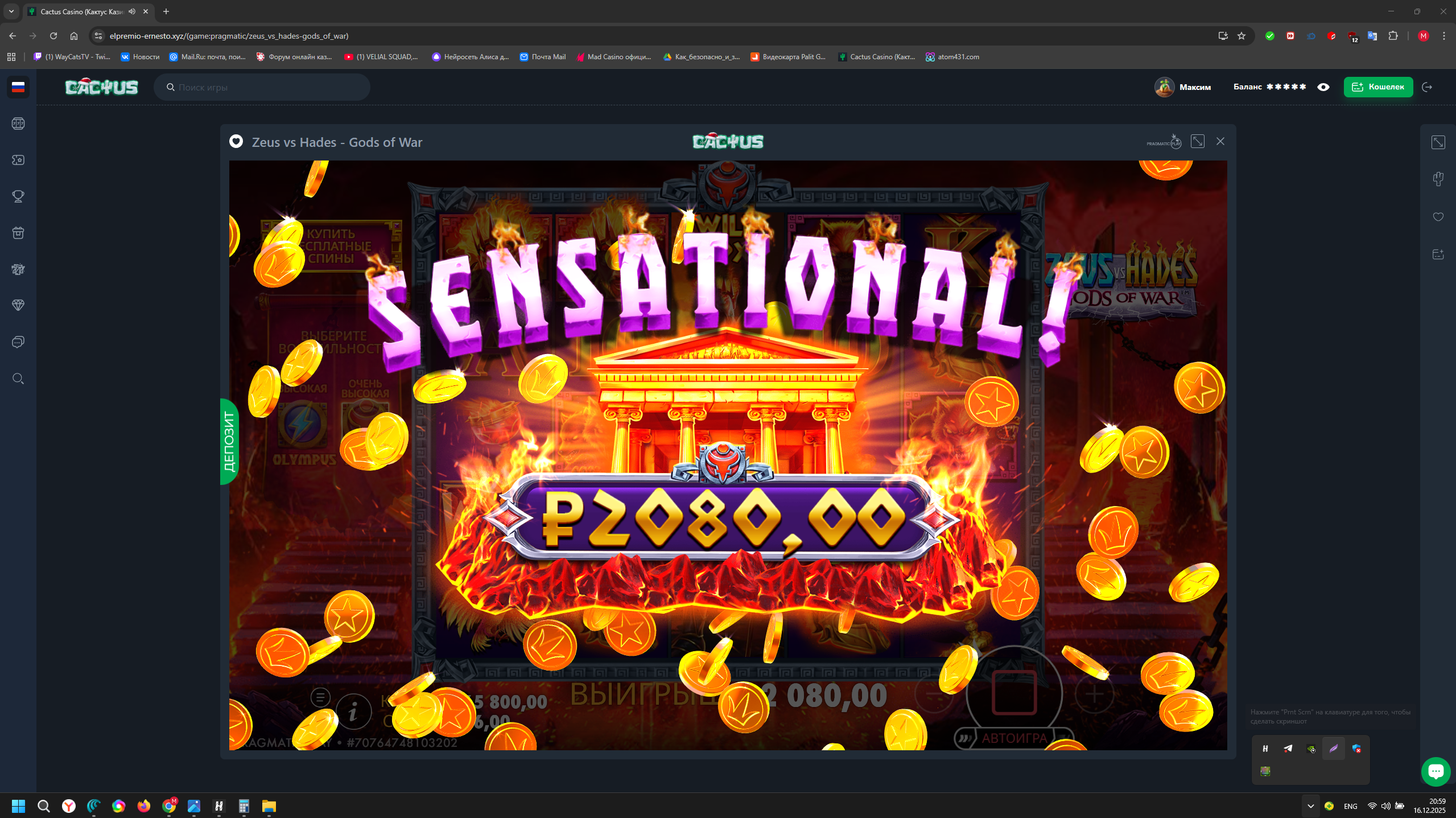Image resolution: width=1456 pixels, height=818 pixels.
Task: Click the green ДЕПОЗИТ side tab
Action: 229,441
